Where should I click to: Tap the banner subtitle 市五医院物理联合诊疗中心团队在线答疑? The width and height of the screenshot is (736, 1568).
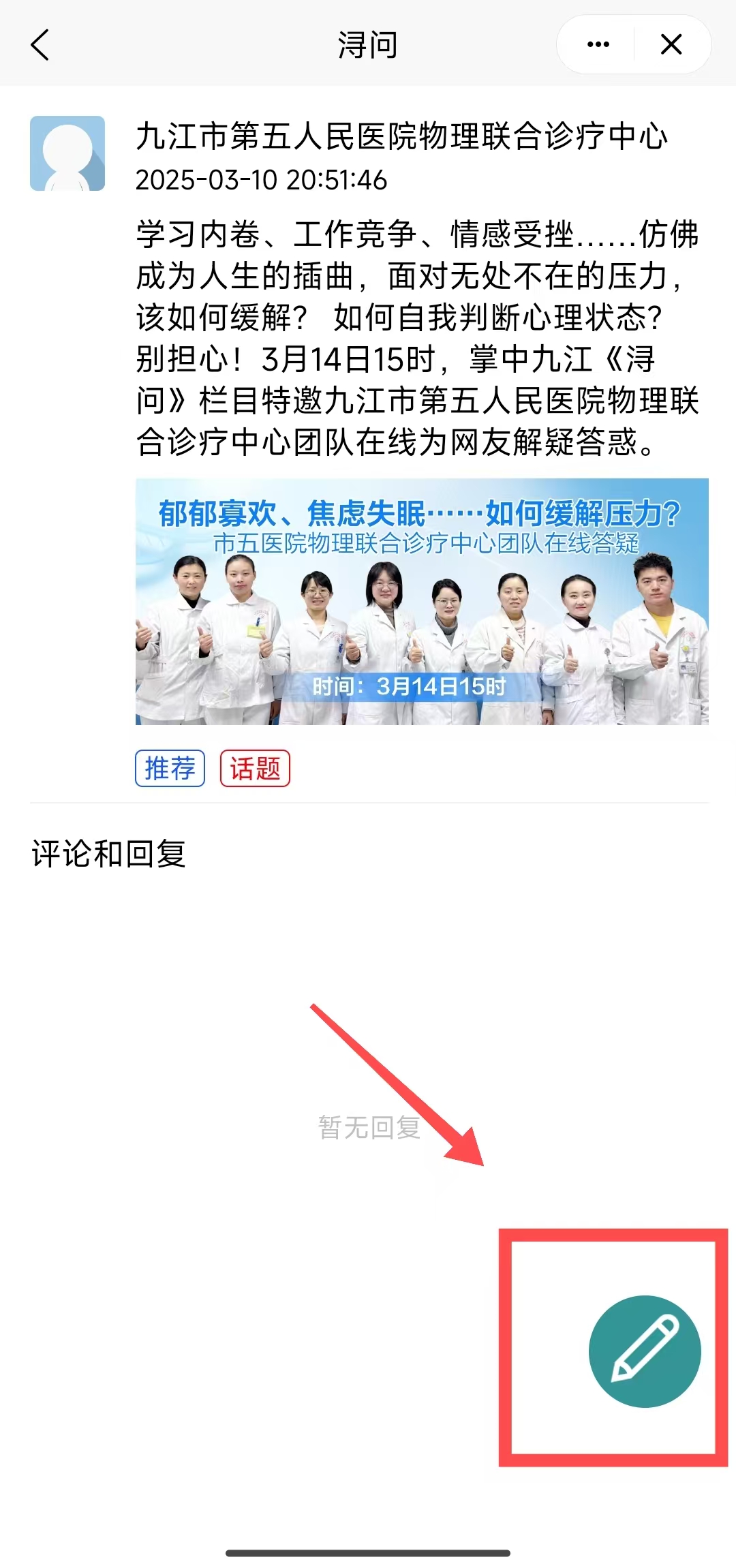426,544
